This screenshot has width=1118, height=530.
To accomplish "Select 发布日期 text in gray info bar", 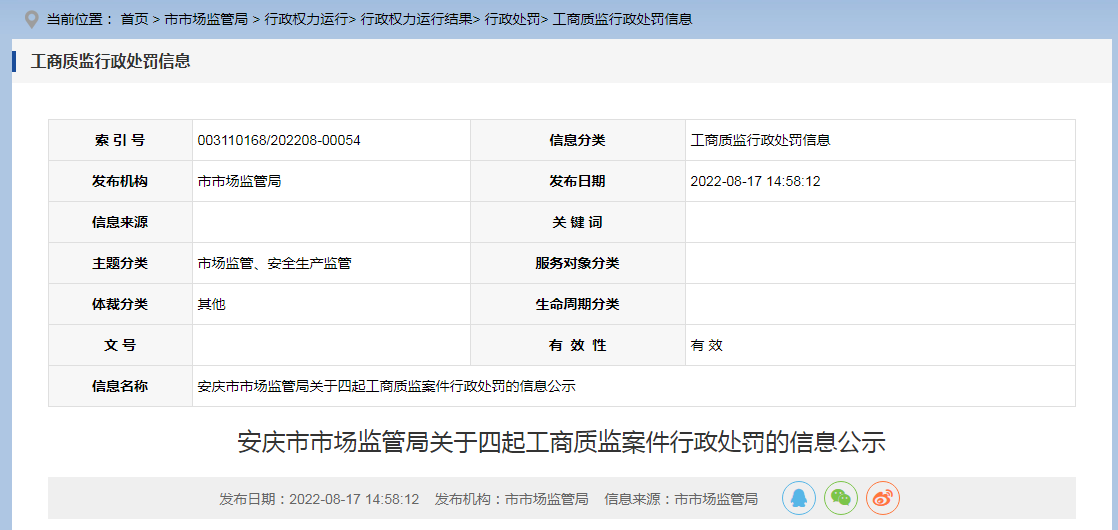I will pos(319,499).
